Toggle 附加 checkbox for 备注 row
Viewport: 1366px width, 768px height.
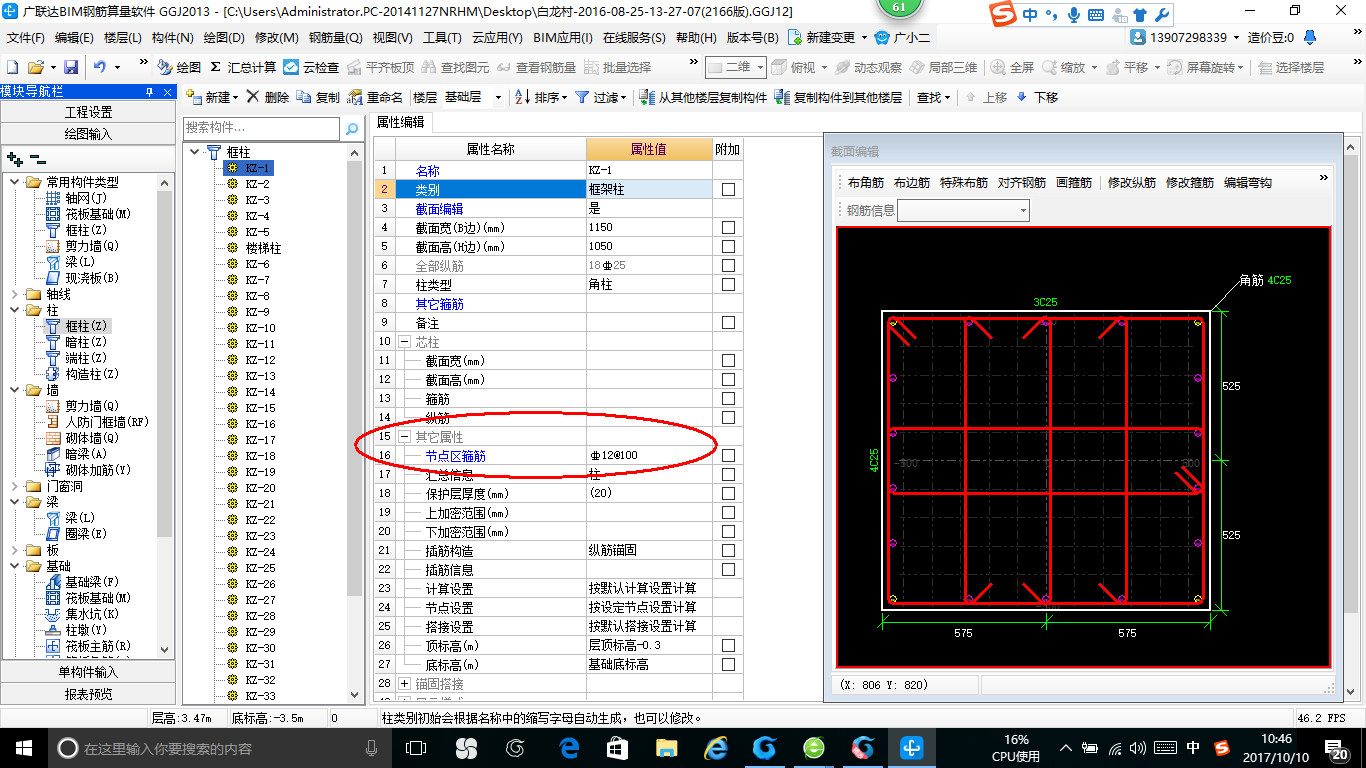[x=728, y=322]
